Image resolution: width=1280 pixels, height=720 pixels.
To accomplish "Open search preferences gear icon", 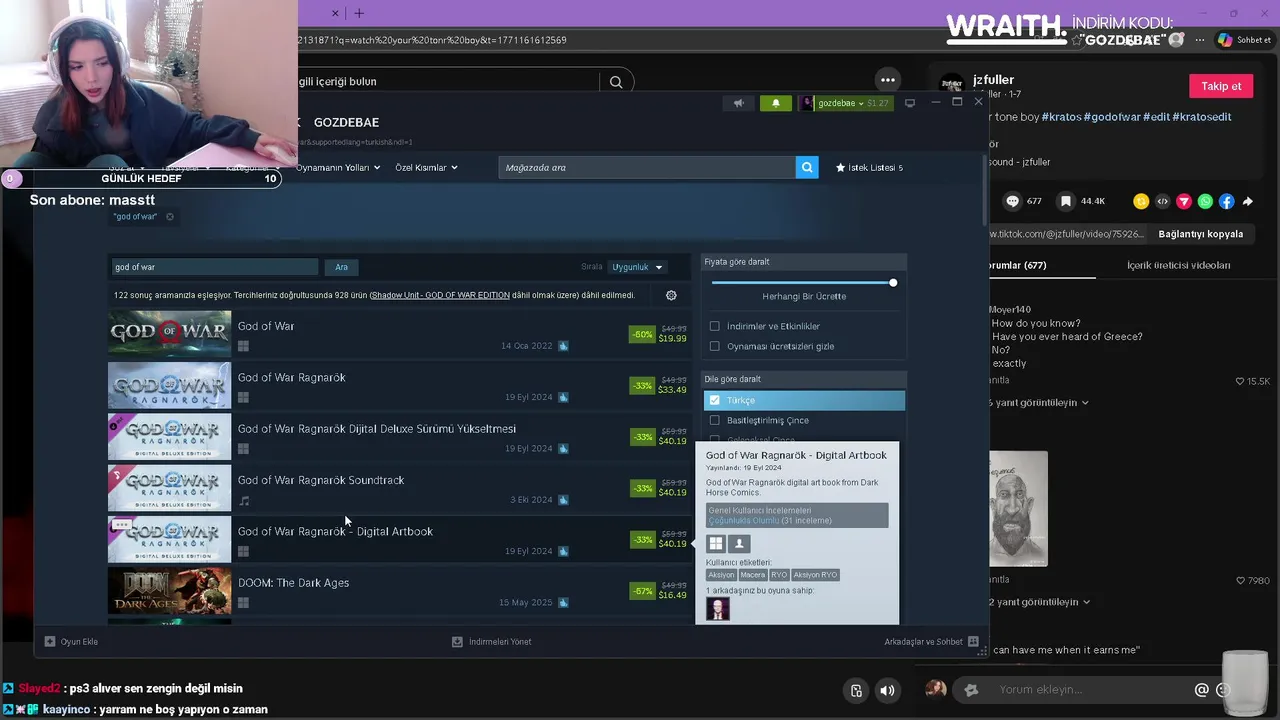I will click(x=671, y=295).
